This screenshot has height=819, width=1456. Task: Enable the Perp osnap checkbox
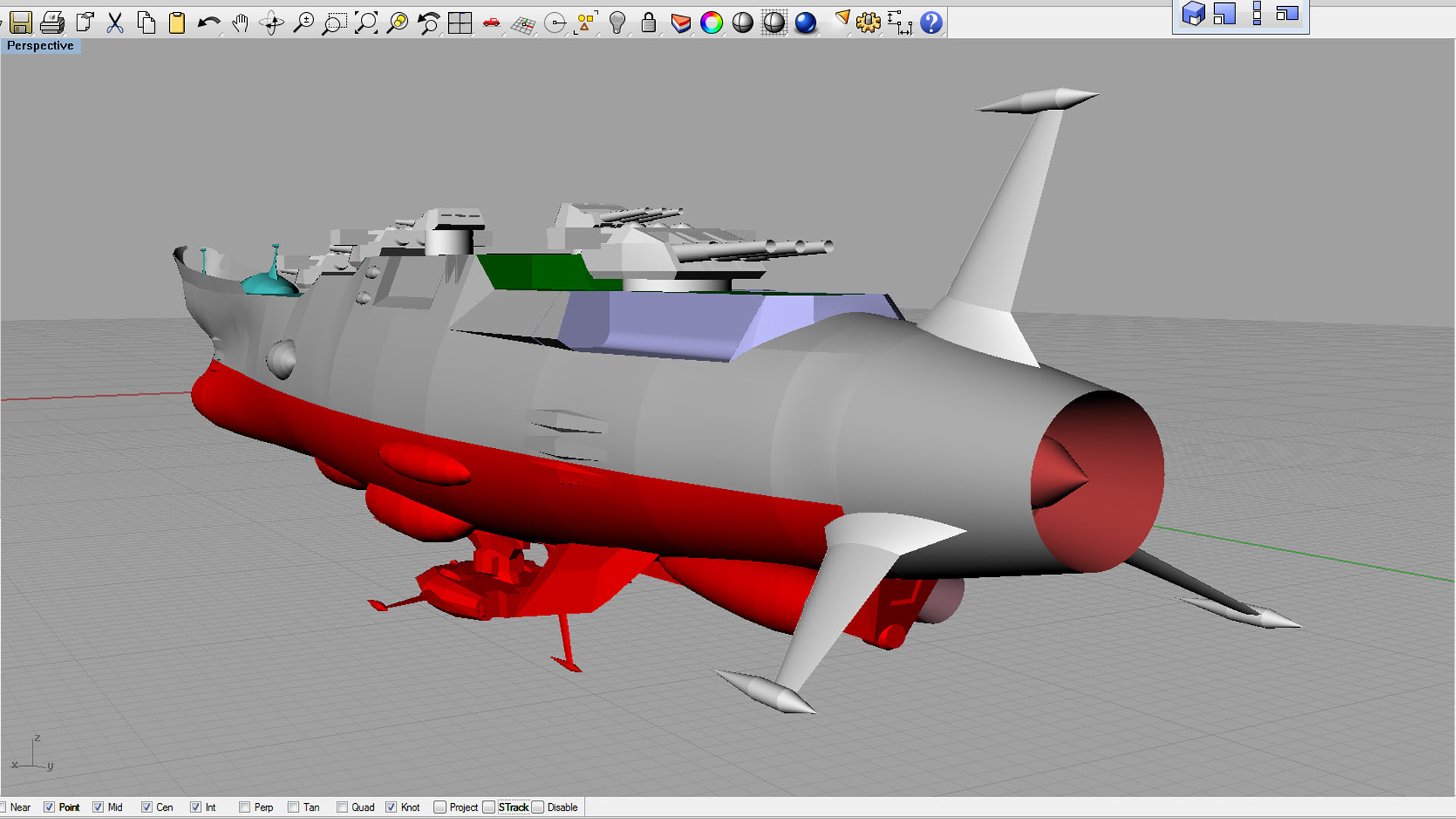point(244,807)
